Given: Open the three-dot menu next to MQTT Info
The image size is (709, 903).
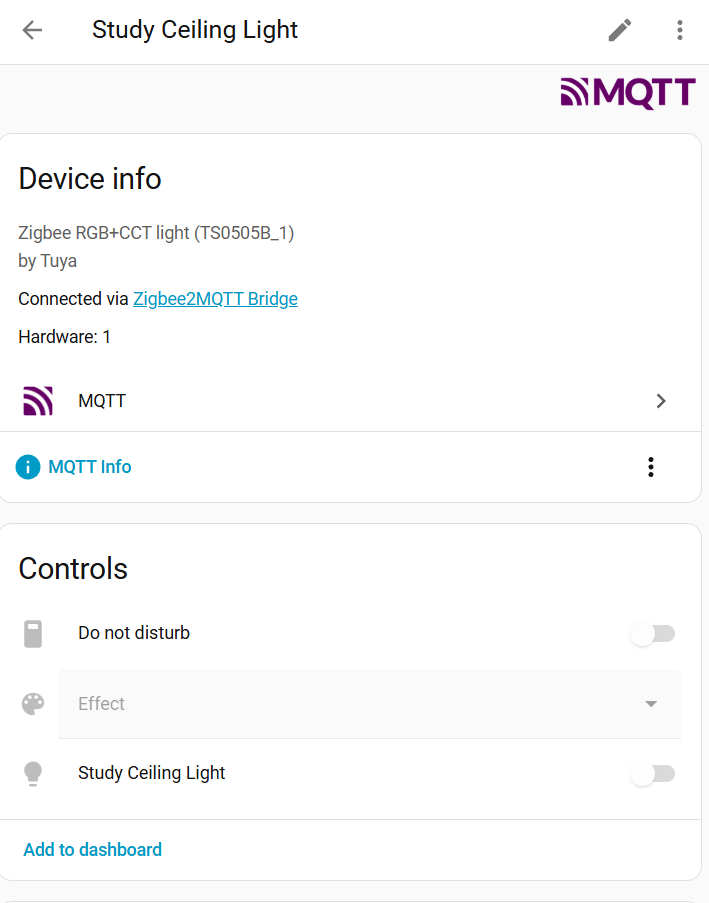Looking at the screenshot, I should pyautogui.click(x=651, y=466).
